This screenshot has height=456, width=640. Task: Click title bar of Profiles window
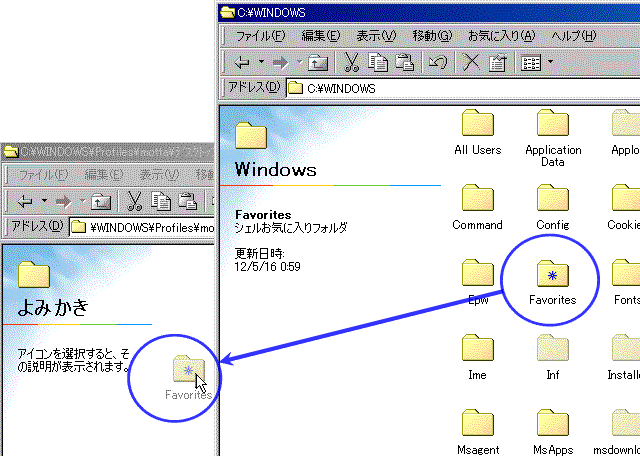click(x=108, y=151)
